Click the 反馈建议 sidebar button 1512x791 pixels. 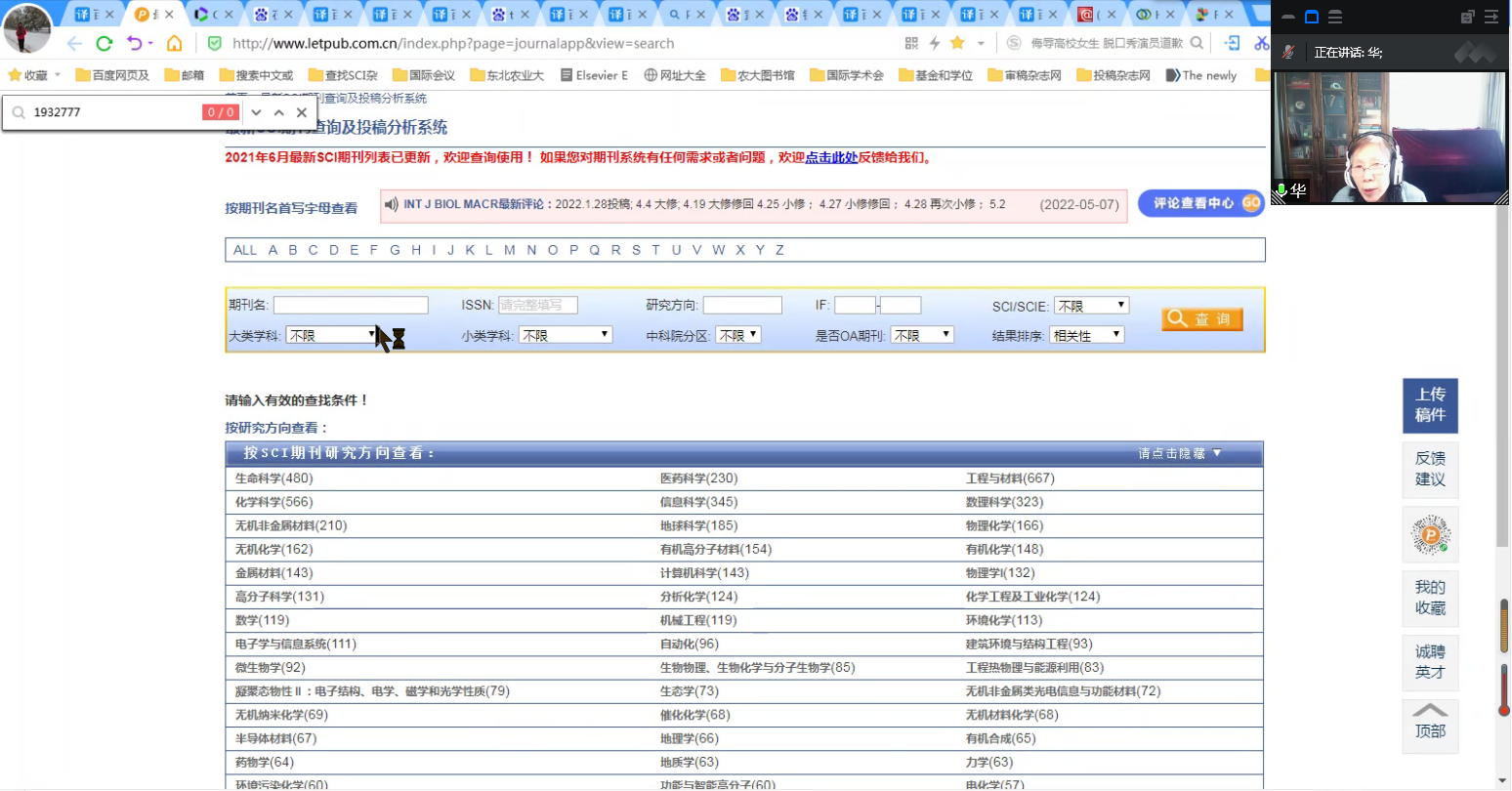tap(1431, 469)
